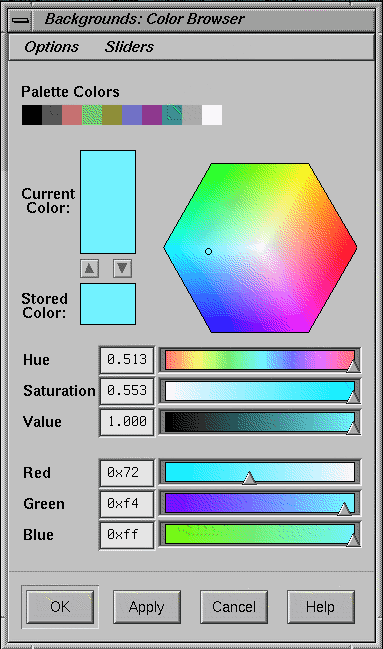Click the Hue value field
The image size is (383, 649).
coord(127,360)
